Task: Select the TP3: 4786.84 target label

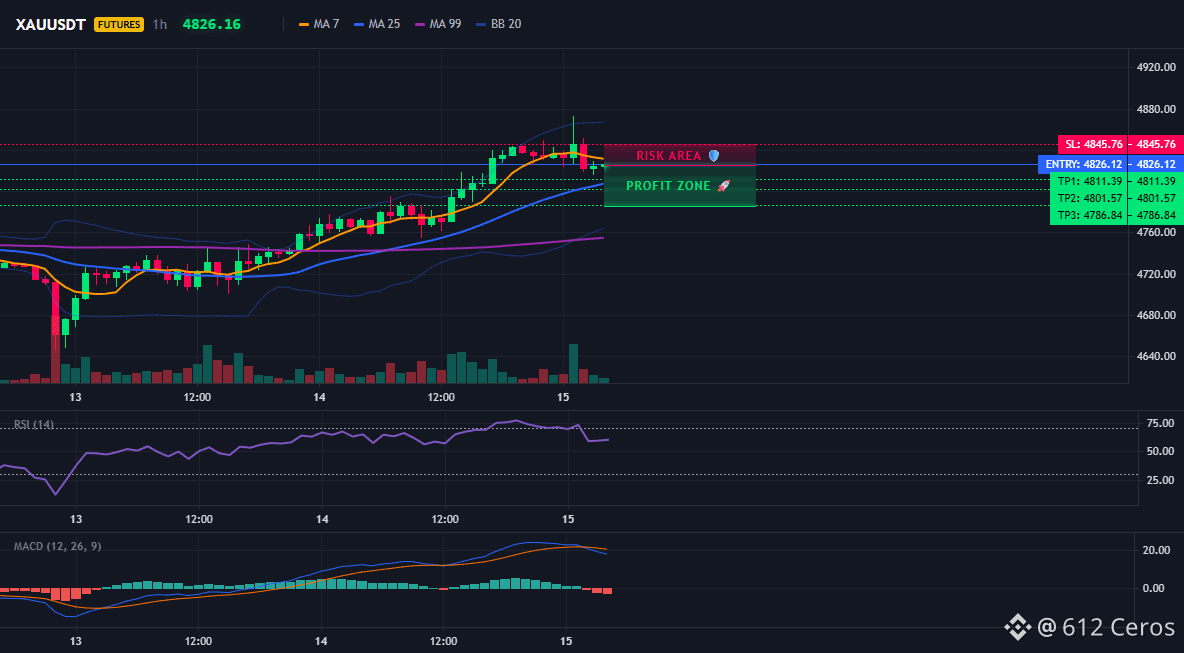Action: click(x=1088, y=216)
